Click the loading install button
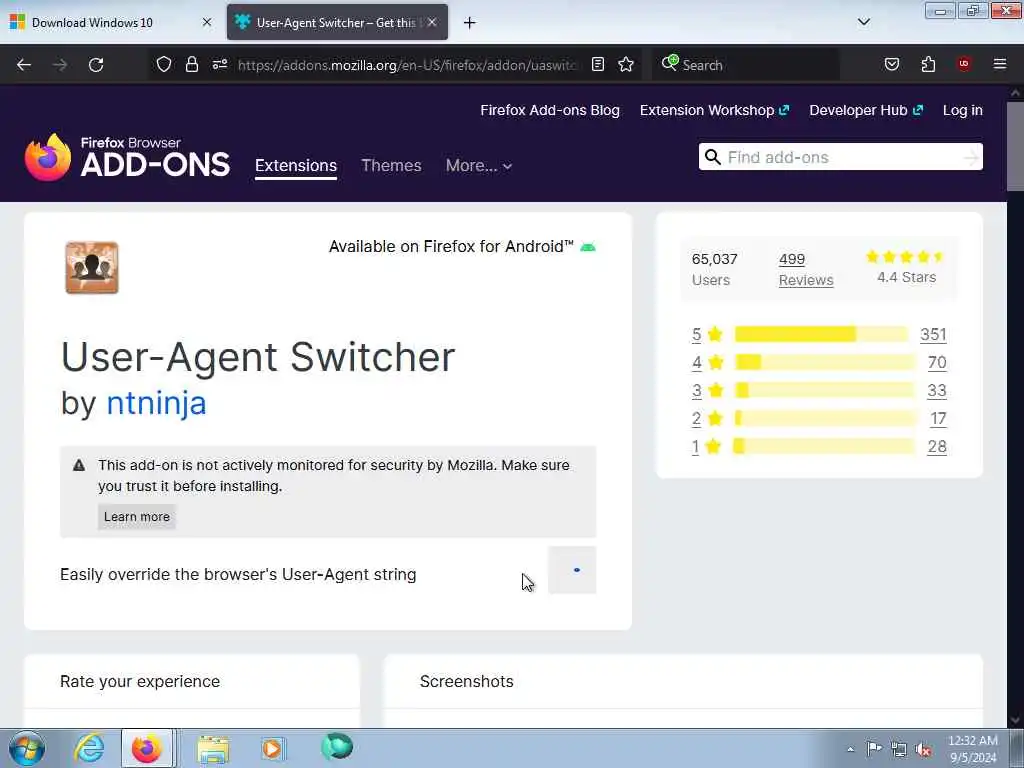Screen dimensions: 1024x768 [572, 570]
